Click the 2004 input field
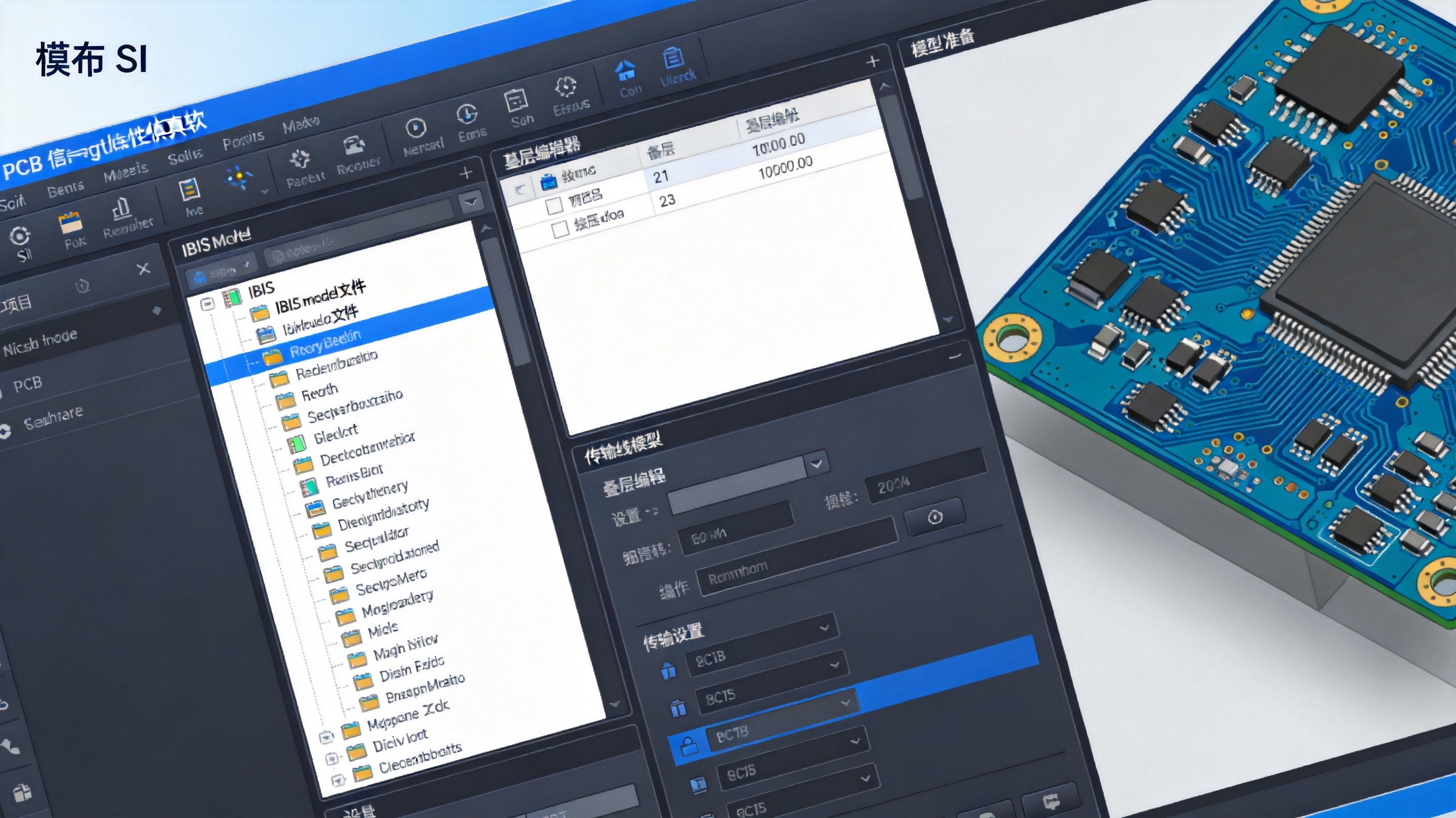Viewport: 1456px width, 818px height. click(926, 477)
